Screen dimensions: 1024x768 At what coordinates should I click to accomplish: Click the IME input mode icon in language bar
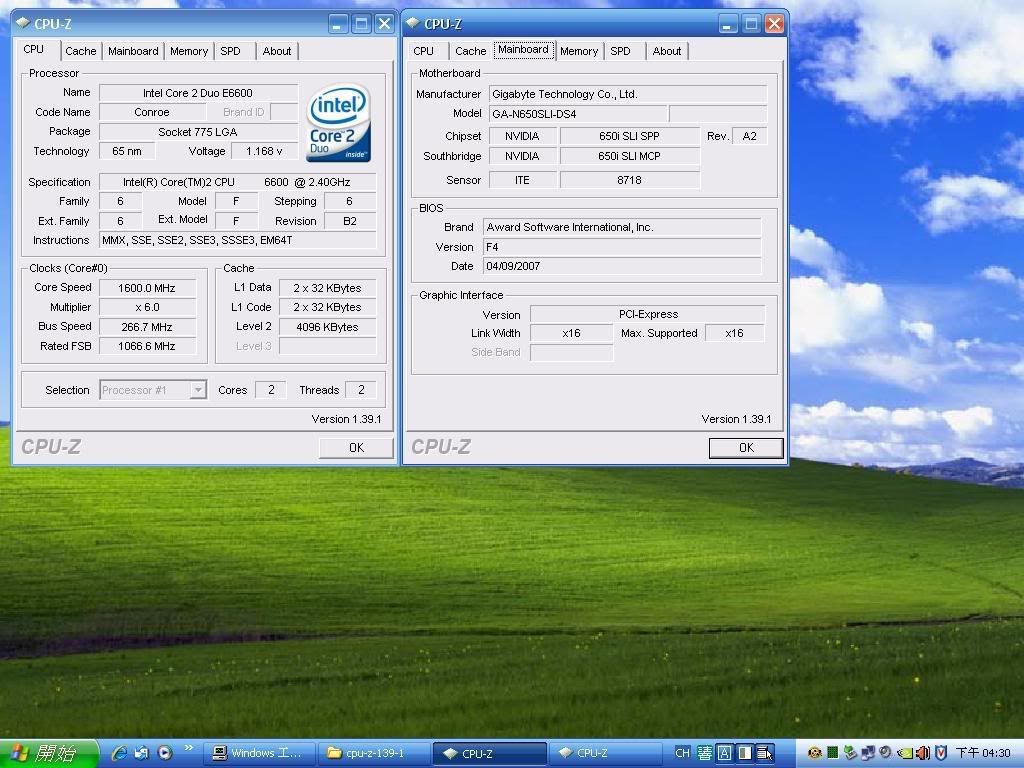[x=704, y=753]
